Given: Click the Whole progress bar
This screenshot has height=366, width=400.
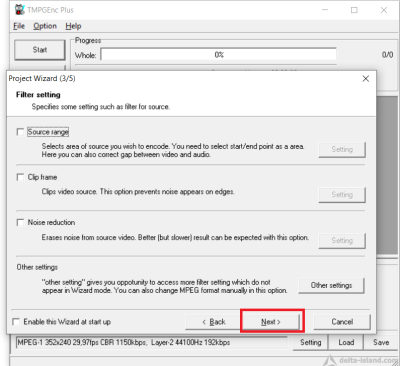Looking at the screenshot, I should 219,55.
